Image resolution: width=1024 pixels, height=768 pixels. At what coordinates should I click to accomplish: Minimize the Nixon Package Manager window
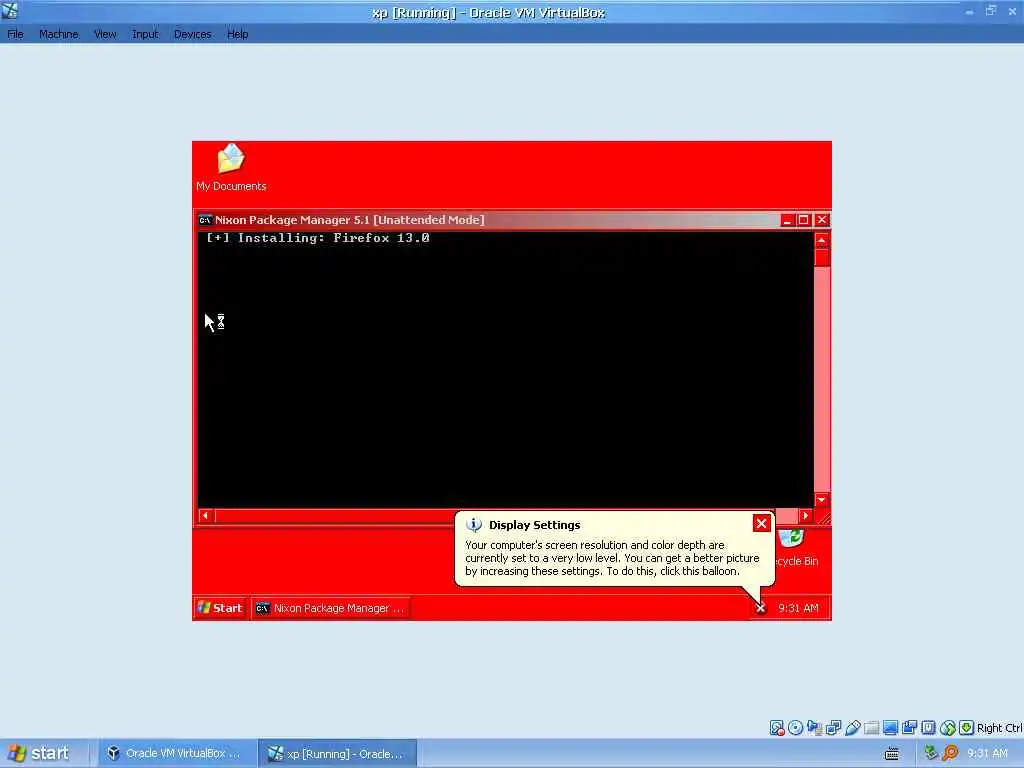coord(787,220)
